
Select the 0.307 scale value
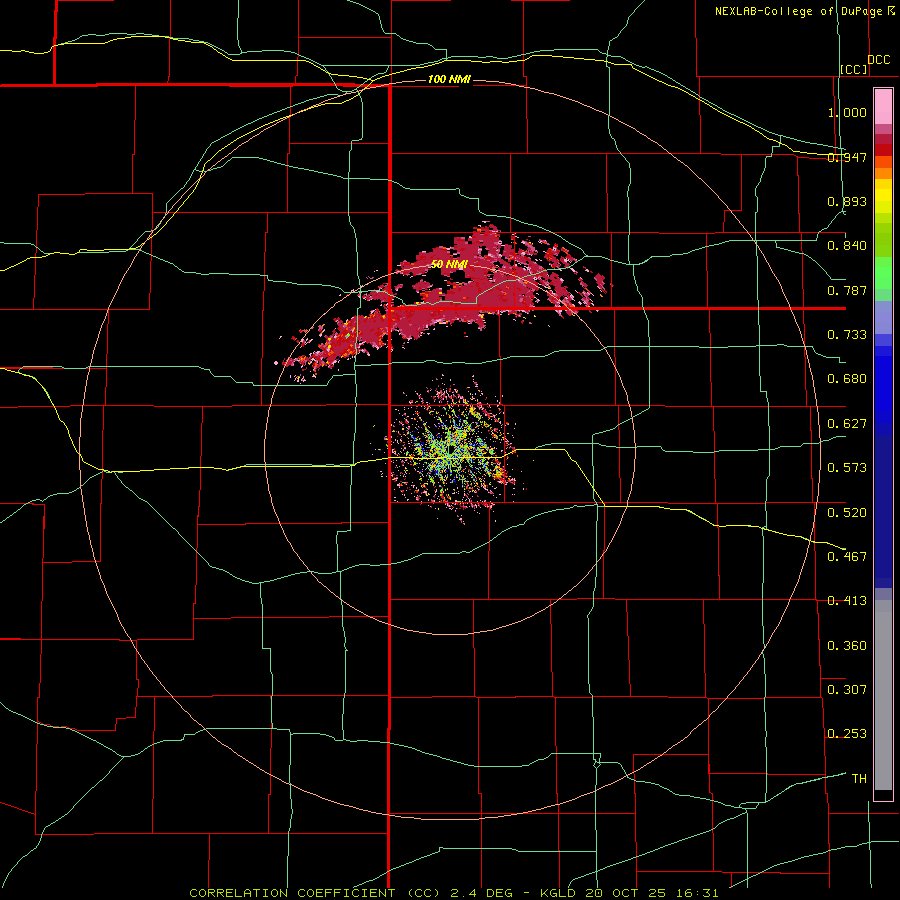847,690
